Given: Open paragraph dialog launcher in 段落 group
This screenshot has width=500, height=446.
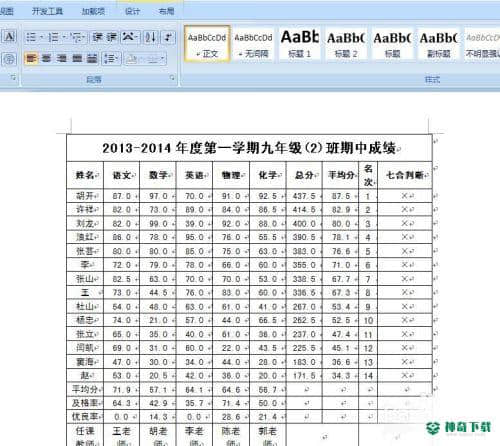Looking at the screenshot, I should click(x=172, y=78).
